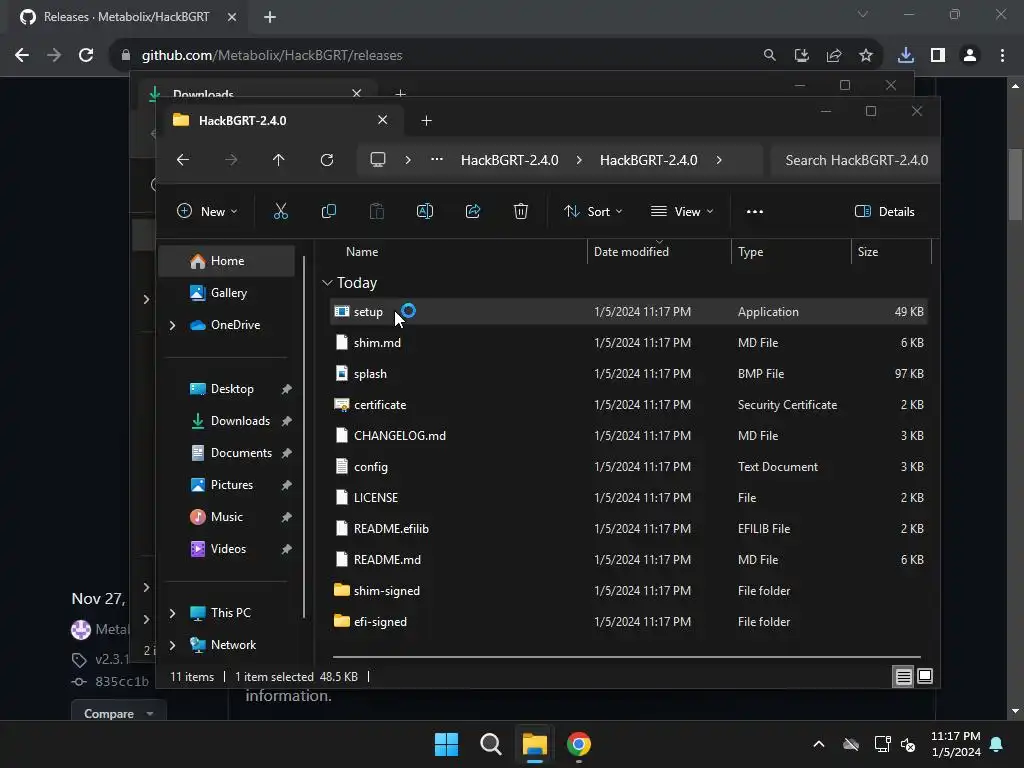Show hidden system tray icons

(x=818, y=744)
